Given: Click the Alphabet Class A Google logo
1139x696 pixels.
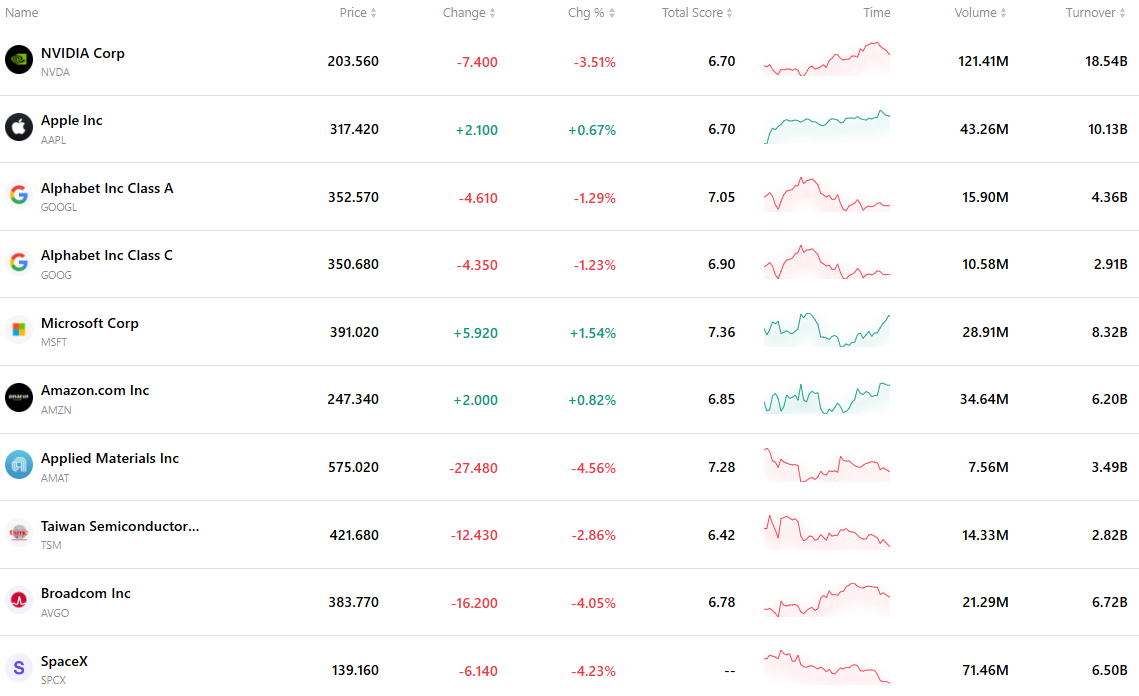Looking at the screenshot, I should pos(19,195).
